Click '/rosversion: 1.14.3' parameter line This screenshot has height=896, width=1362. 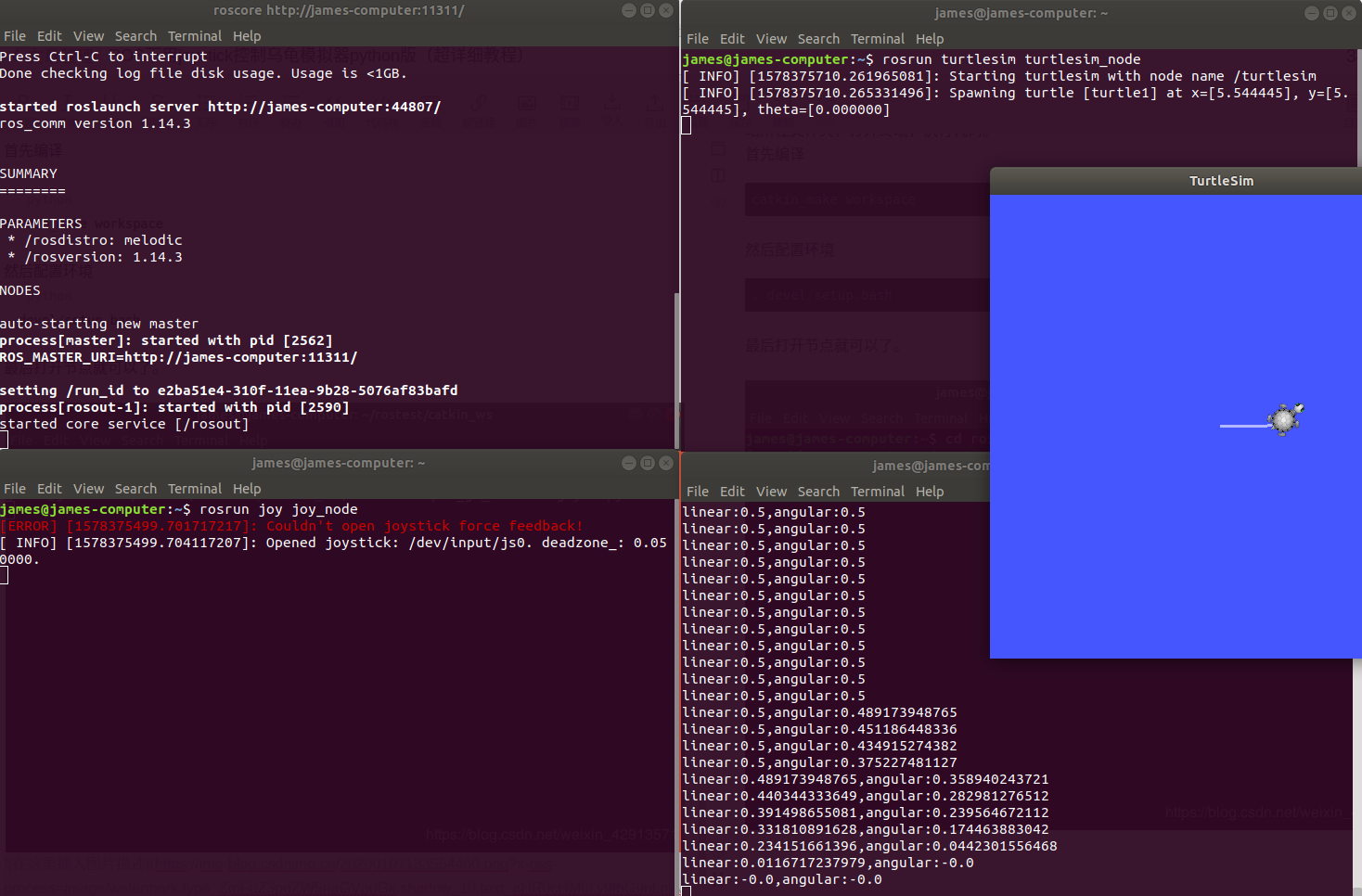click(x=95, y=257)
